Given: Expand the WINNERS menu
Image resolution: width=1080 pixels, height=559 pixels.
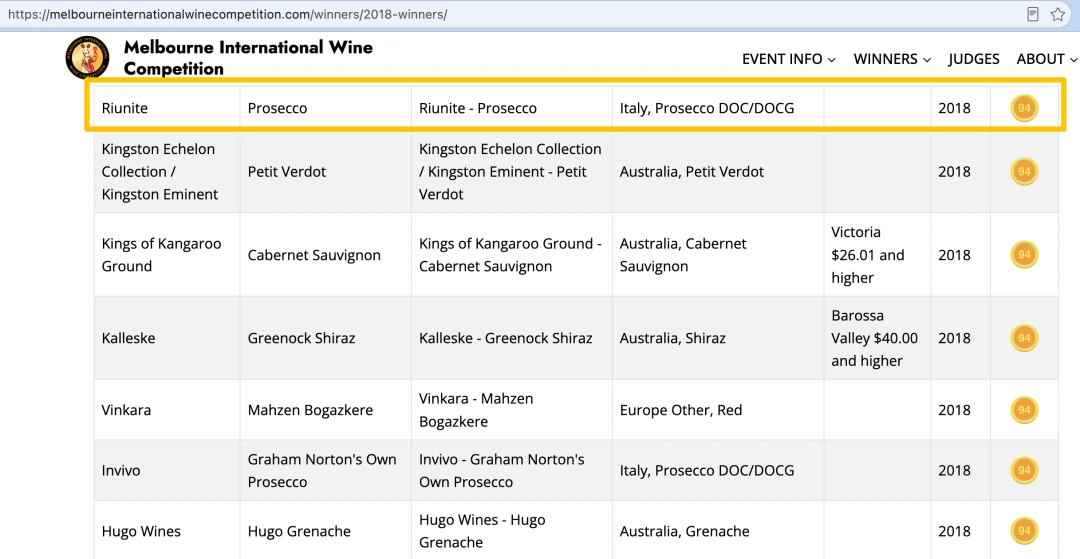Looking at the screenshot, I should click(892, 59).
